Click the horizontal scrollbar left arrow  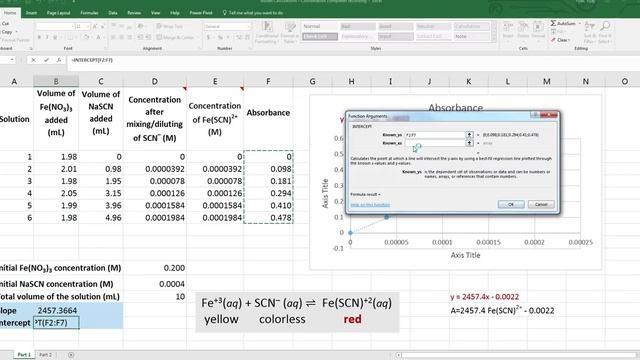point(398,355)
